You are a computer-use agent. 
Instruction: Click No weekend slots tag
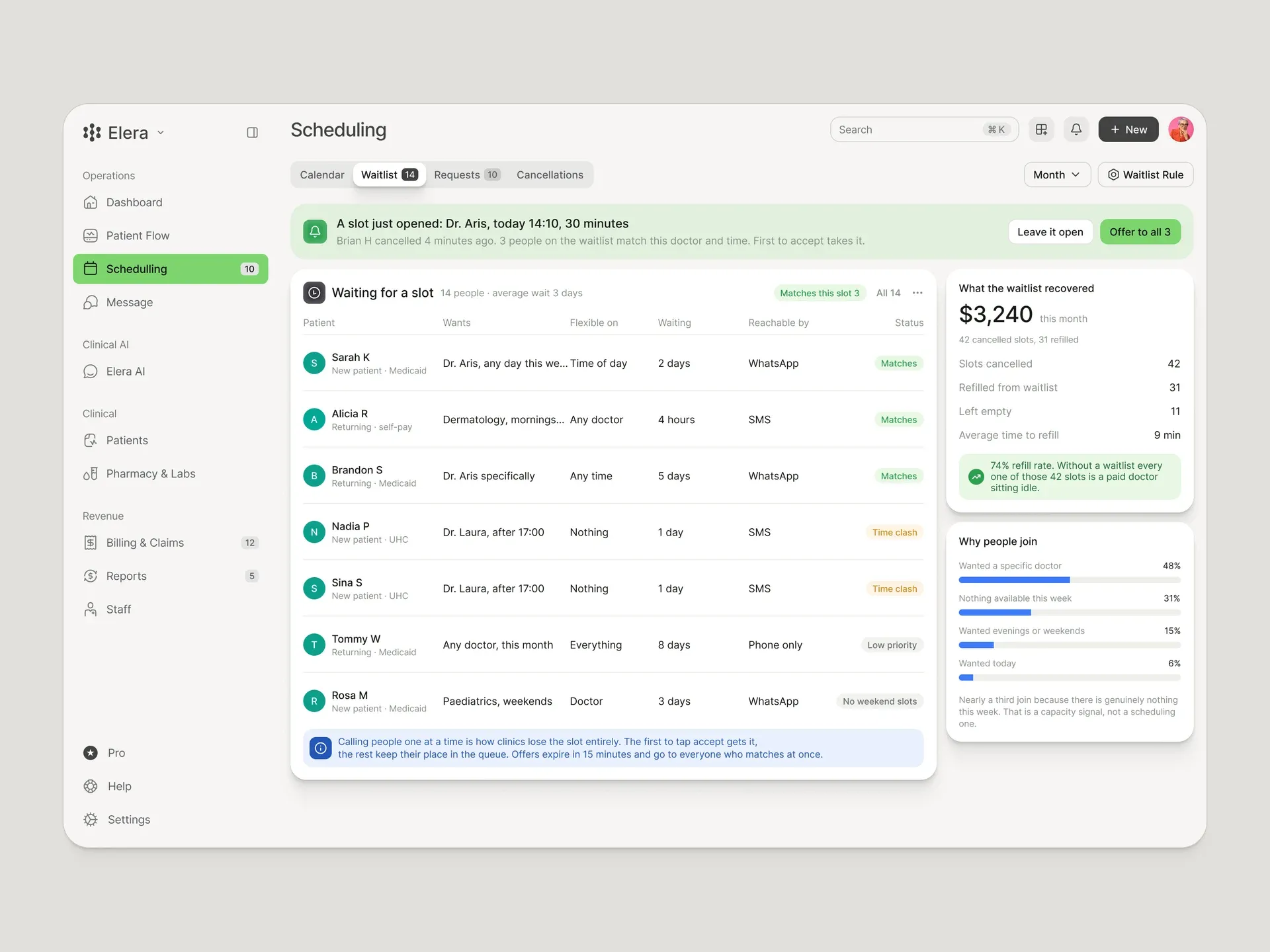click(880, 701)
